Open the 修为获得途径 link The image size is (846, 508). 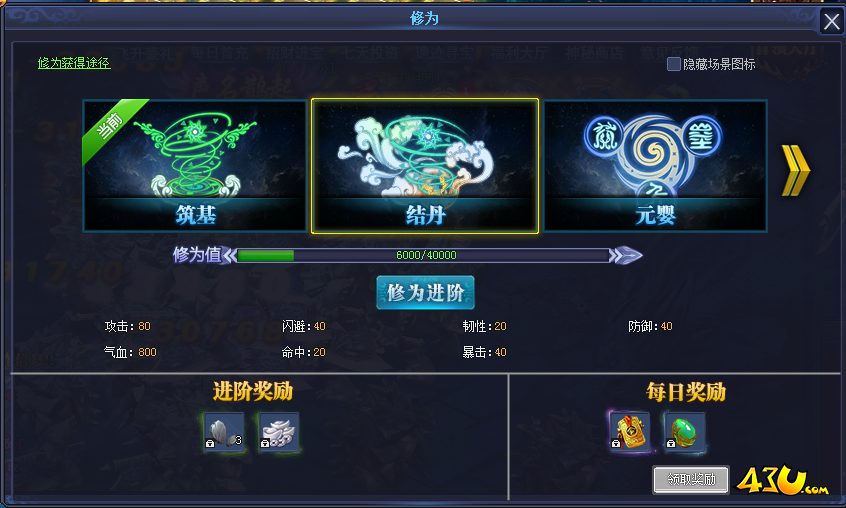pyautogui.click(x=74, y=63)
